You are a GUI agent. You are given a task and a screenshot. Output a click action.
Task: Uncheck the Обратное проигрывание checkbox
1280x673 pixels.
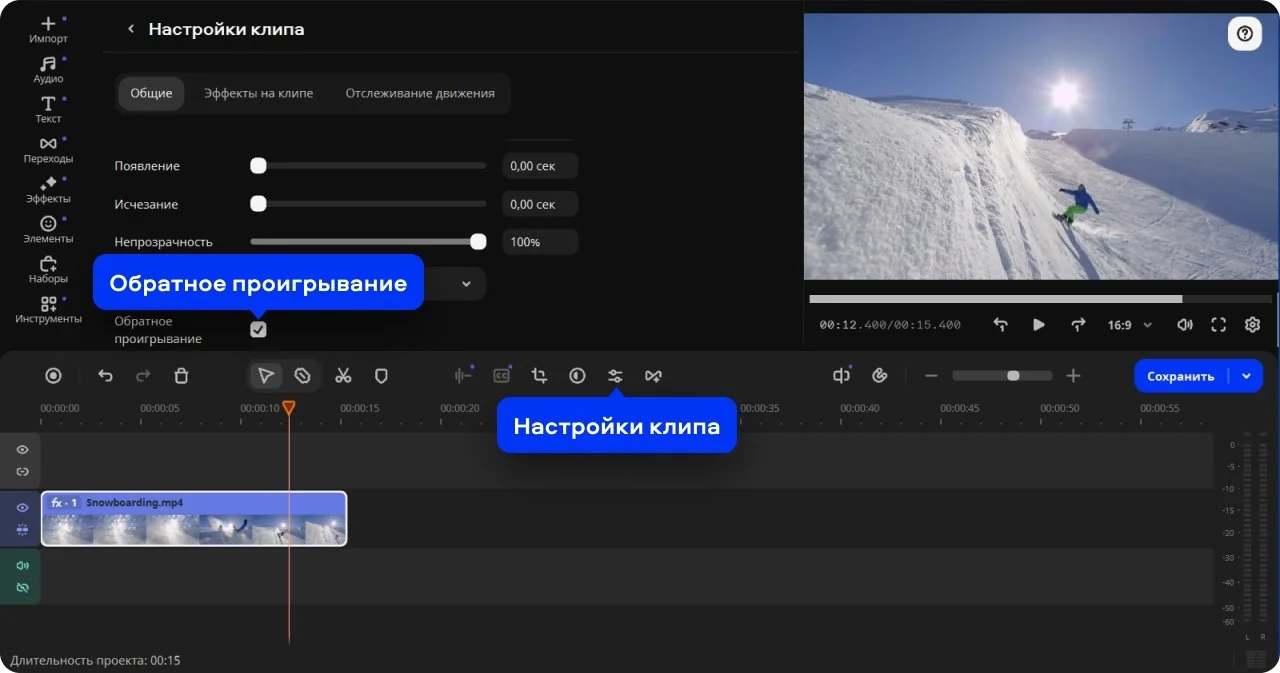258,329
